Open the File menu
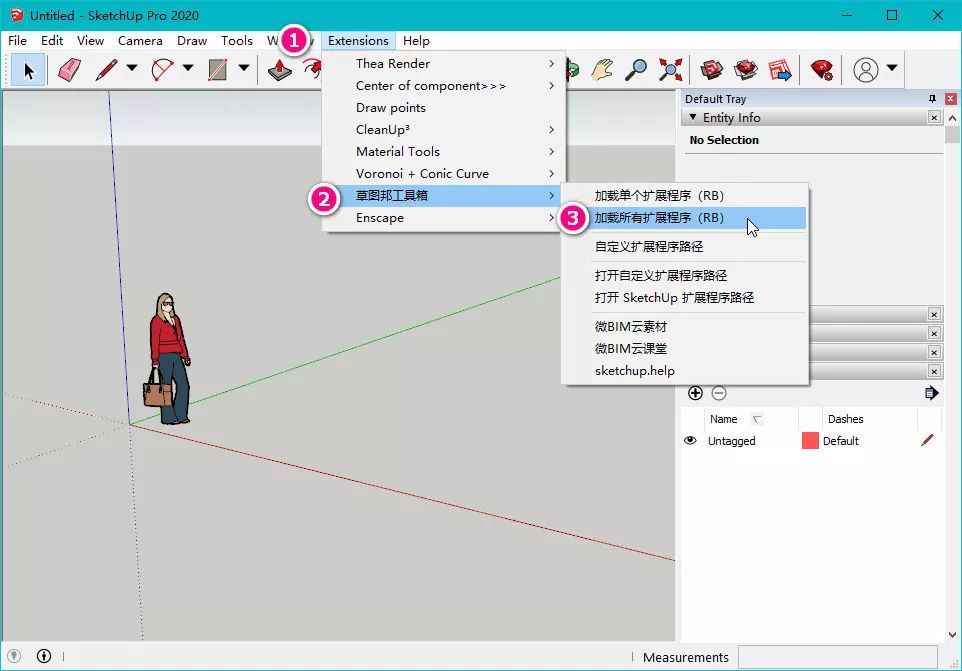962x671 pixels. pos(17,40)
